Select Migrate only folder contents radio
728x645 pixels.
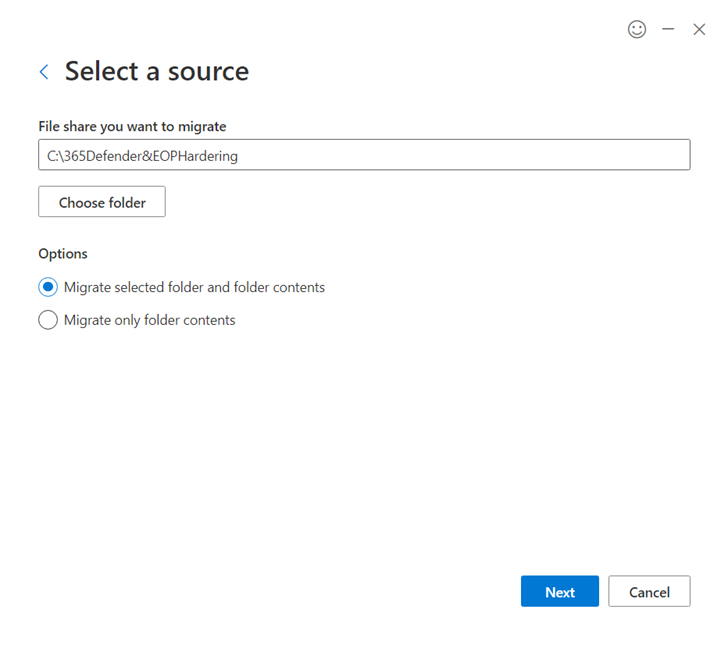tap(48, 320)
